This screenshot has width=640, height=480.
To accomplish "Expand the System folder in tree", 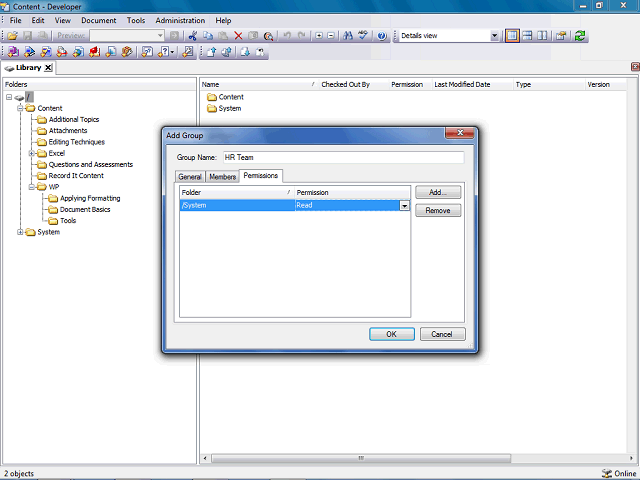I will (20, 232).
